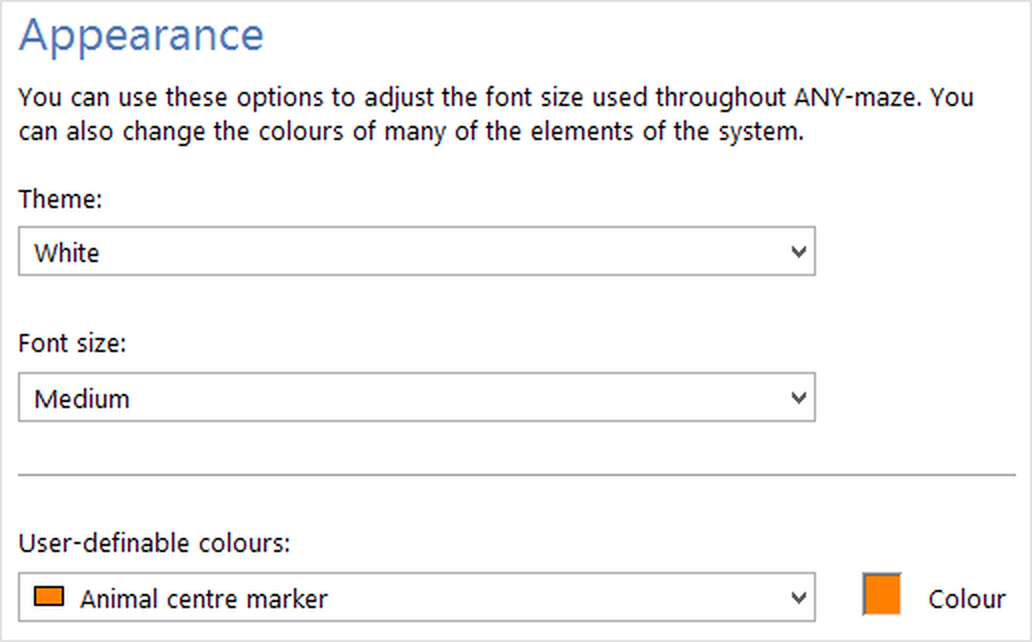1032x642 pixels.
Task: Click the small orange icon in colours dropdown
Action: coord(49,597)
